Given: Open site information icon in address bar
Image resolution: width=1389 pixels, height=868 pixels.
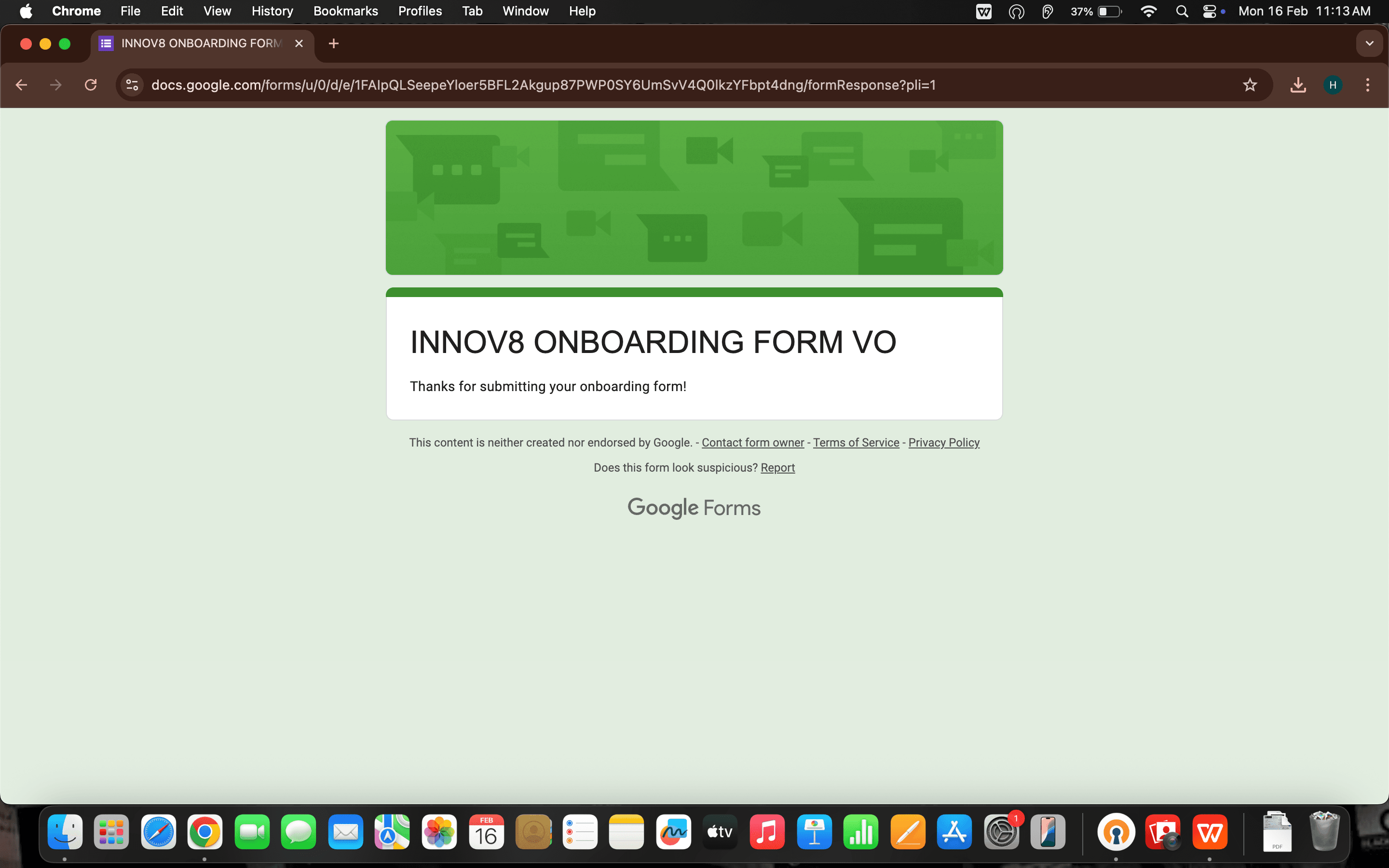Looking at the screenshot, I should (132, 85).
